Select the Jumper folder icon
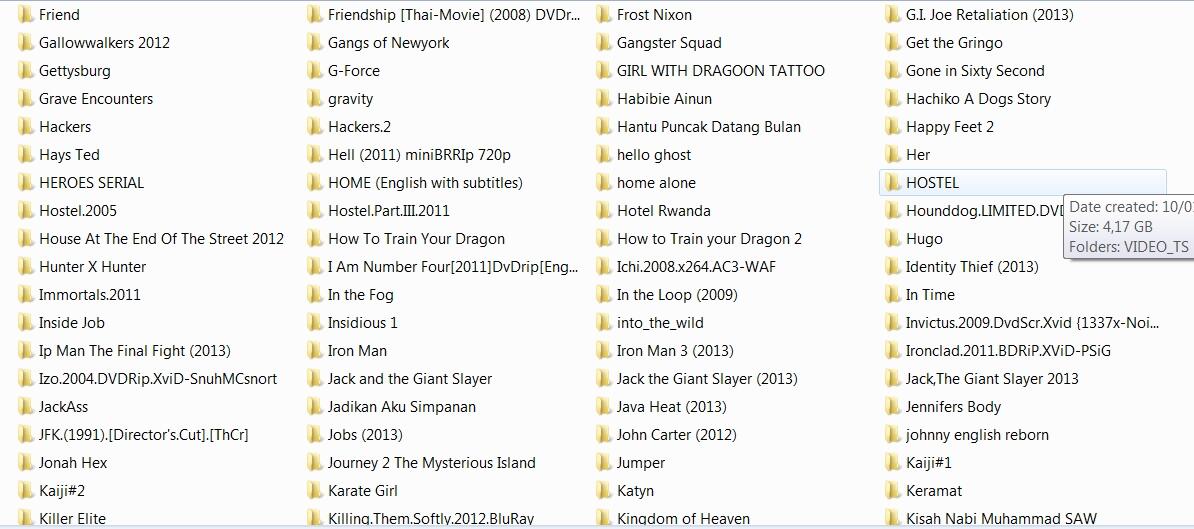The height and width of the screenshot is (529, 1194). [604, 463]
